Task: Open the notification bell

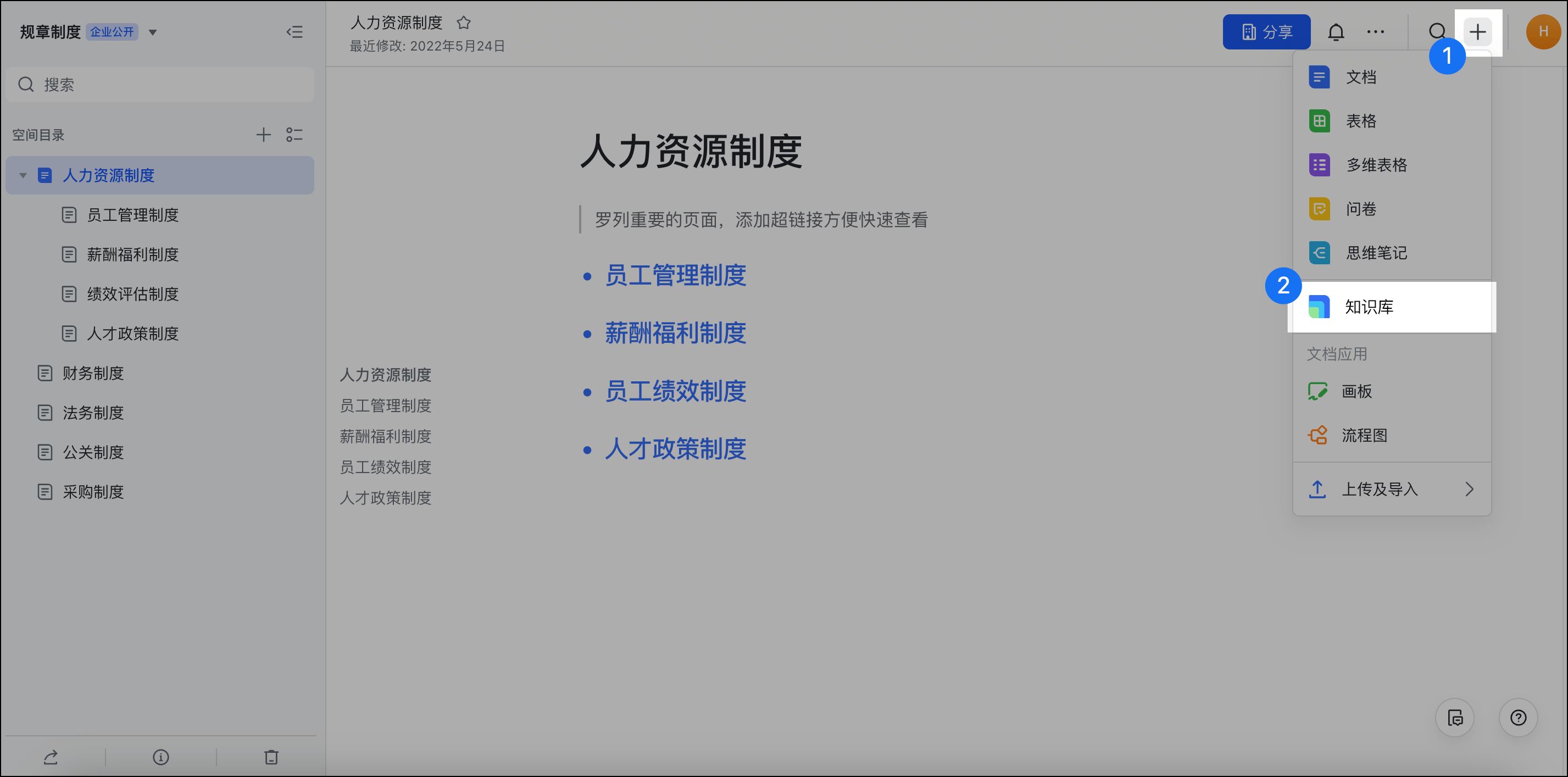Action: click(x=1336, y=32)
